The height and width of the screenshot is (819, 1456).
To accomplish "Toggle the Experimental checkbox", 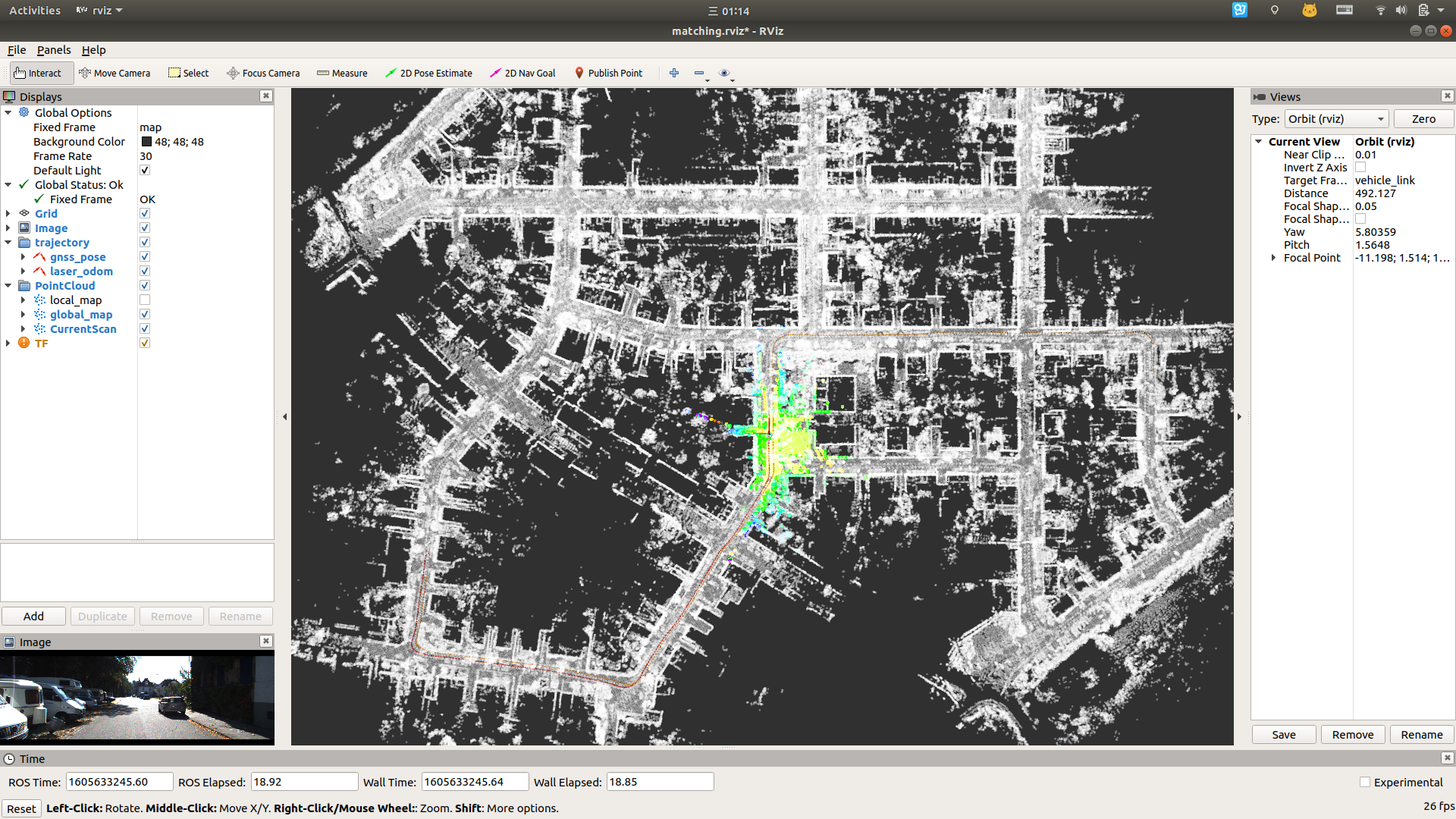I will tap(1365, 783).
